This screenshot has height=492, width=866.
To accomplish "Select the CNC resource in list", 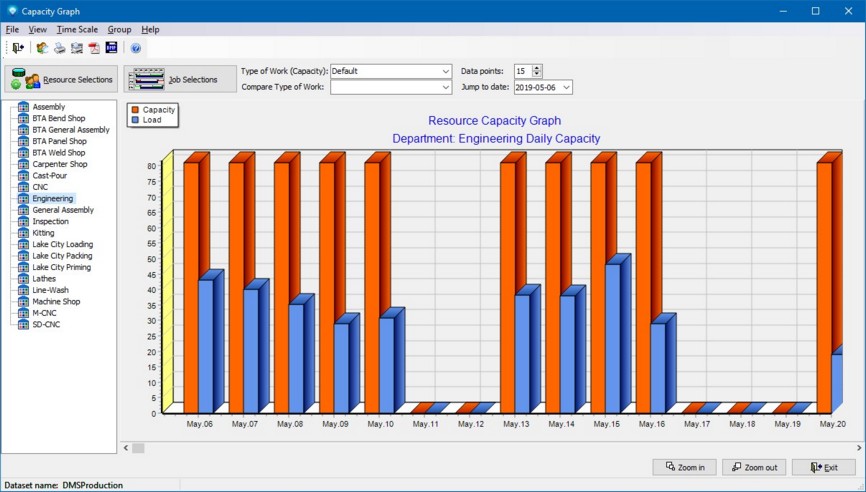I will click(x=40, y=187).
